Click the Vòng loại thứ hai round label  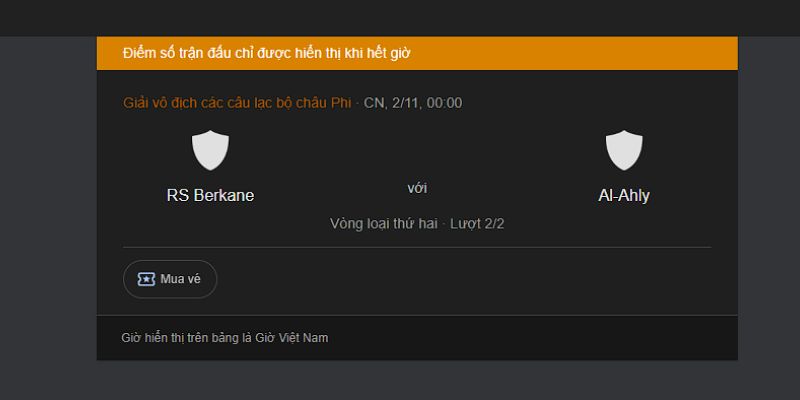click(384, 223)
